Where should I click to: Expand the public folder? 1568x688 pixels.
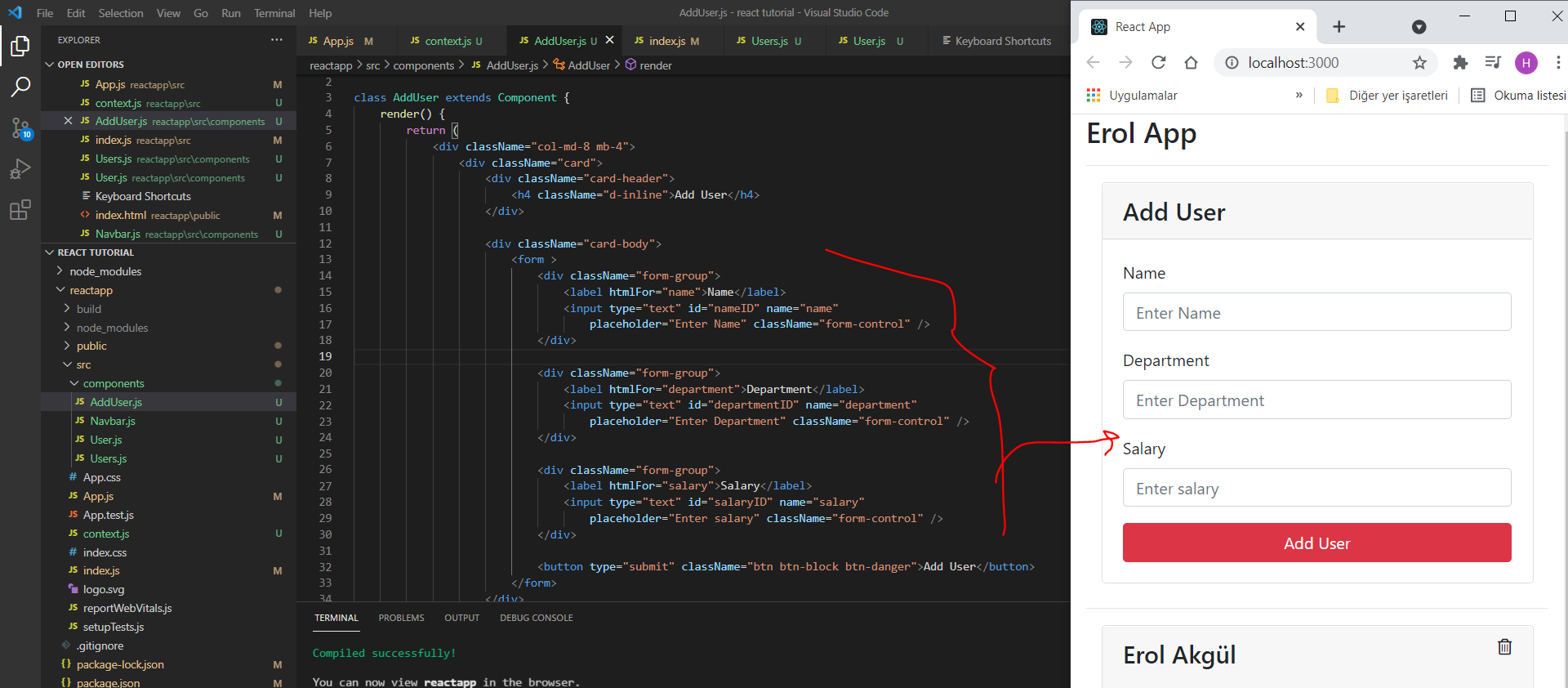(x=91, y=346)
